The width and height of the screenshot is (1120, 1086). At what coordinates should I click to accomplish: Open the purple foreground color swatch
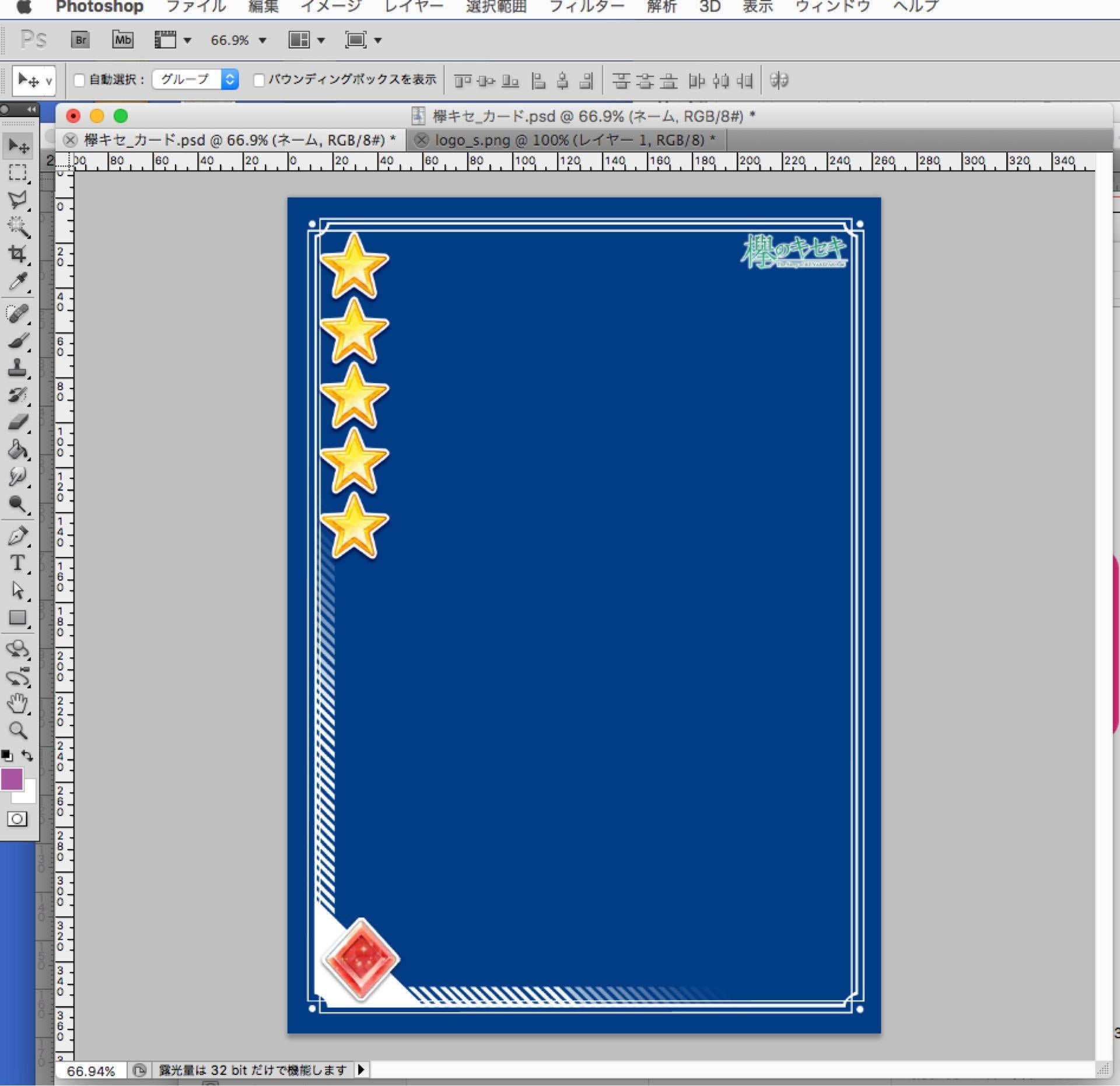click(x=12, y=779)
